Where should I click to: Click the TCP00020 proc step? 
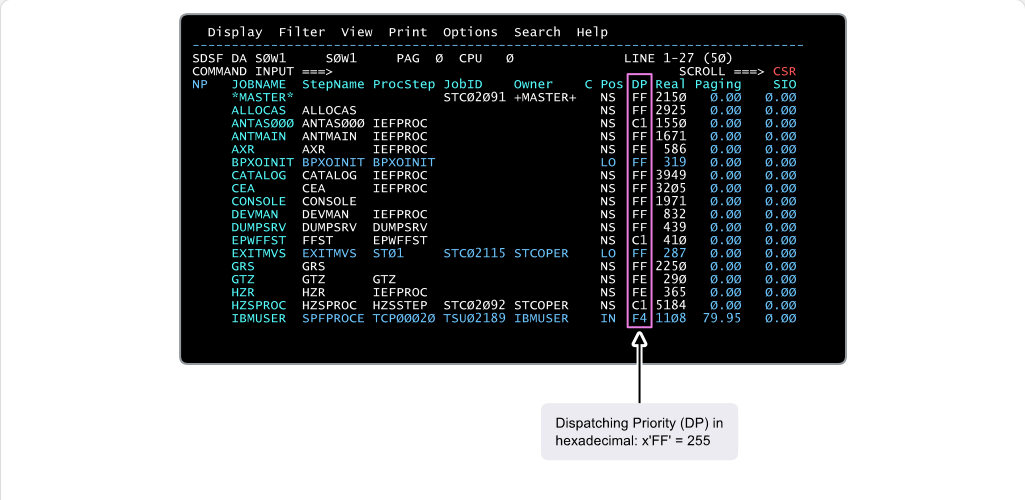coord(403,318)
